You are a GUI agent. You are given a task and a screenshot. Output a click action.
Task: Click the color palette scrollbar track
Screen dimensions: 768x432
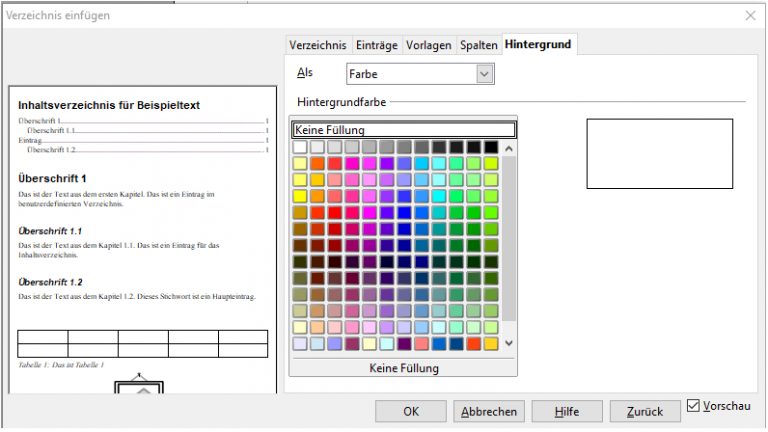[x=509, y=239]
